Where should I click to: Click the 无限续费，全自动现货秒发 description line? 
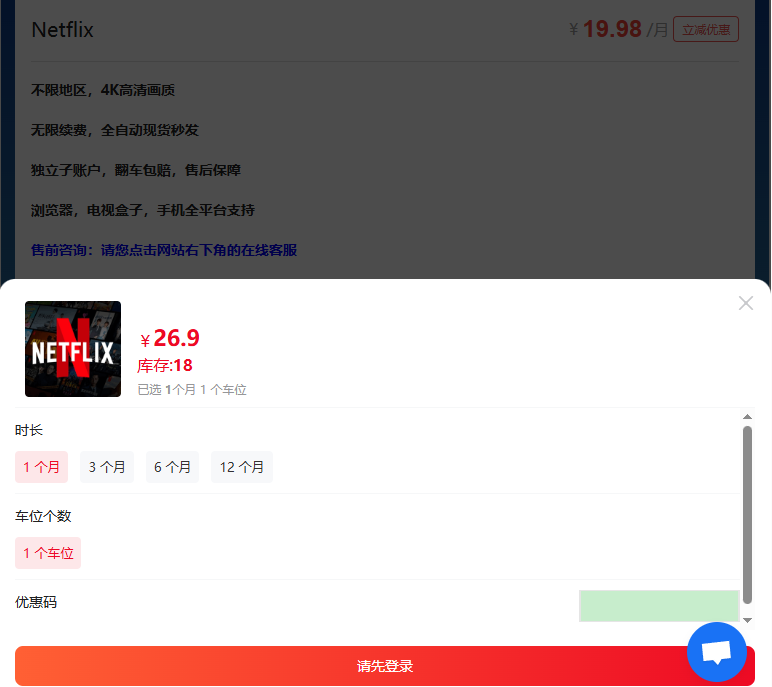[115, 130]
